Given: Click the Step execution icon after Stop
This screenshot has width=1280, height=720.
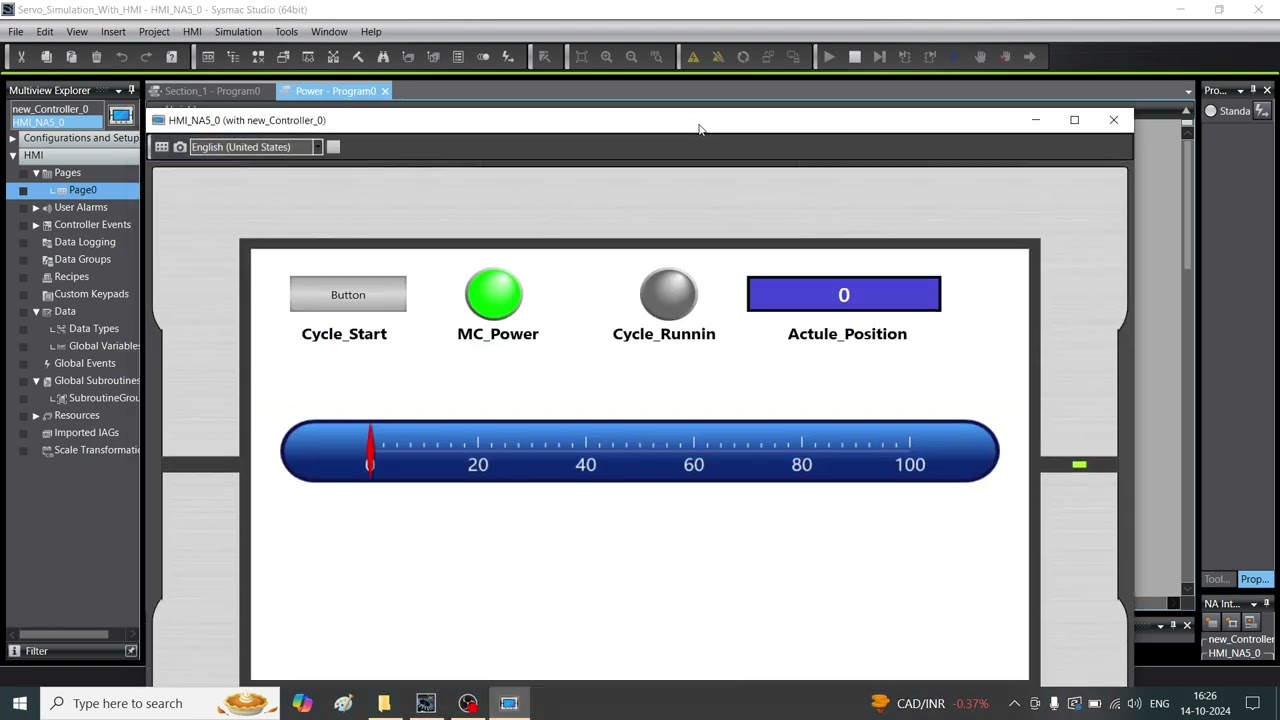Looking at the screenshot, I should coord(880,57).
